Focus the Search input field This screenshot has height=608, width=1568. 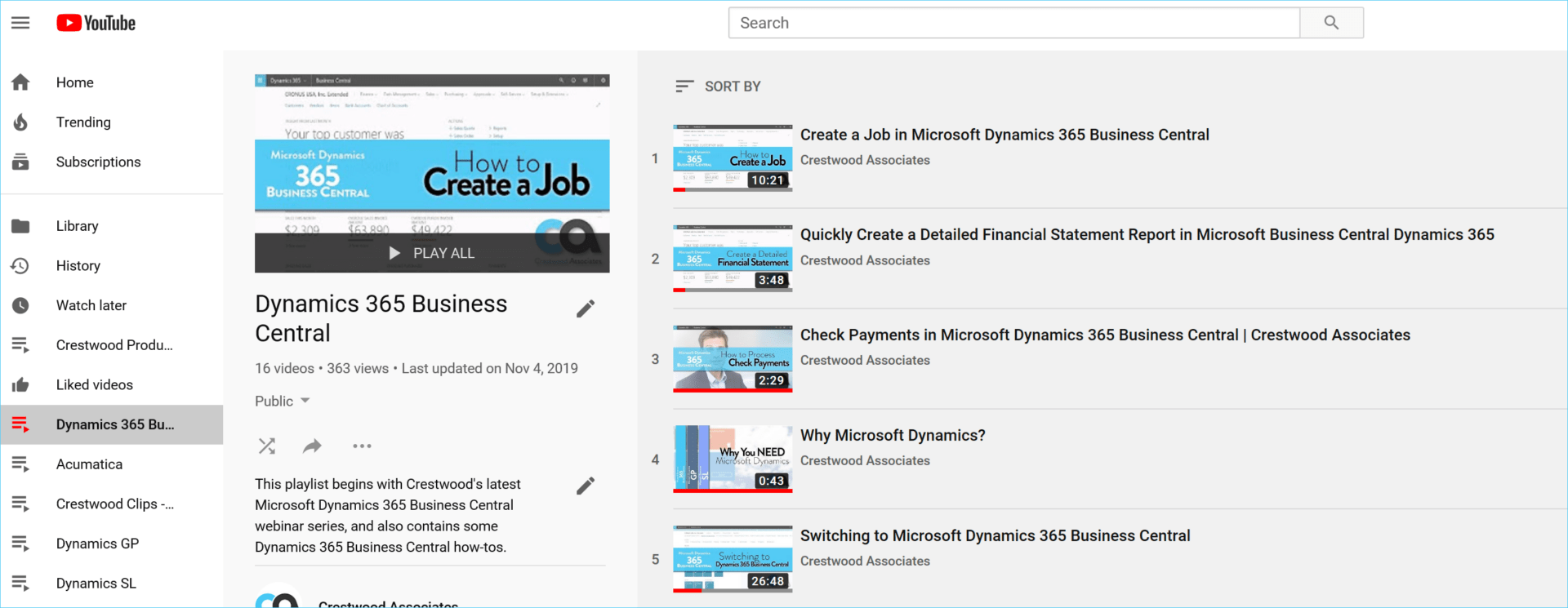1014,23
